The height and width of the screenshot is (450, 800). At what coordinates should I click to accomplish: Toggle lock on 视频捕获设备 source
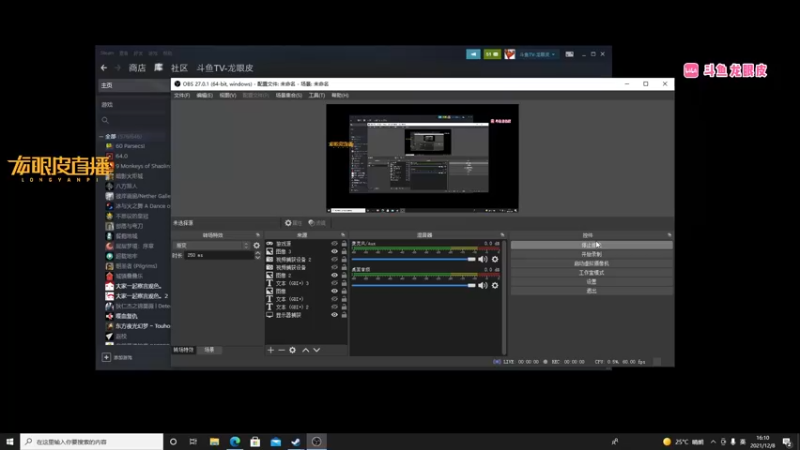click(x=344, y=267)
